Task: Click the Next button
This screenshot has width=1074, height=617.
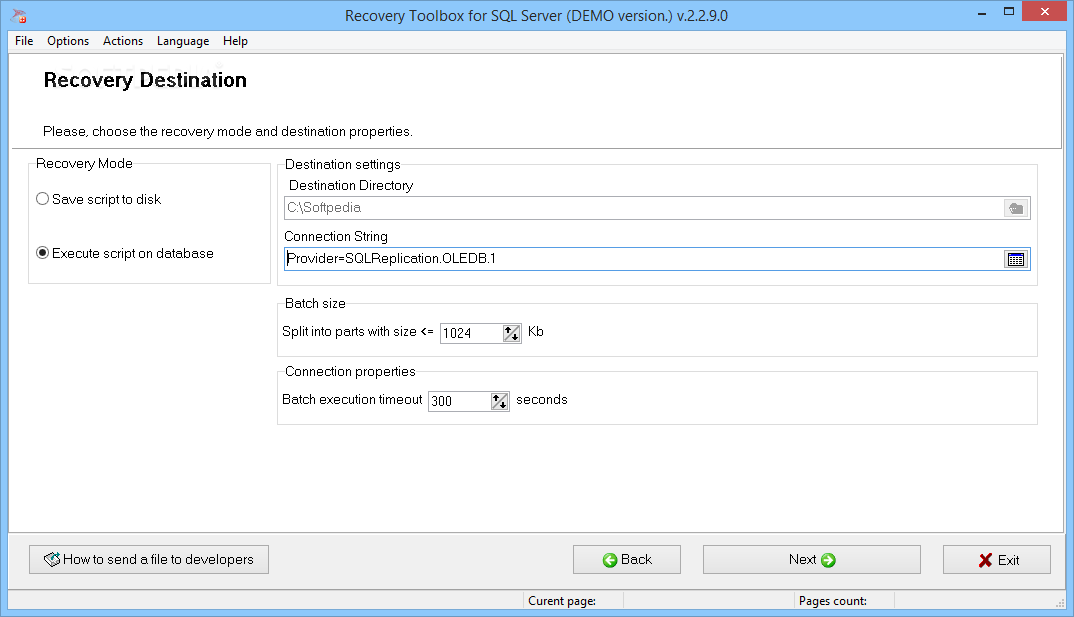Action: (812, 559)
